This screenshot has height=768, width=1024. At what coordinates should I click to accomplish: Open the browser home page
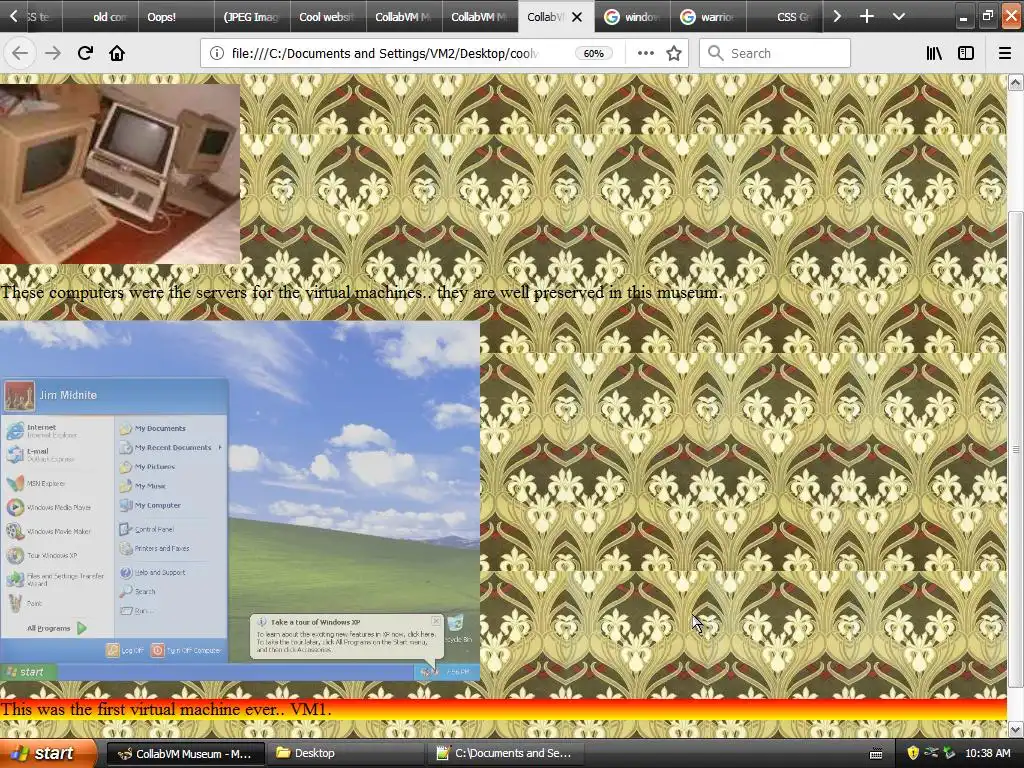click(x=117, y=53)
